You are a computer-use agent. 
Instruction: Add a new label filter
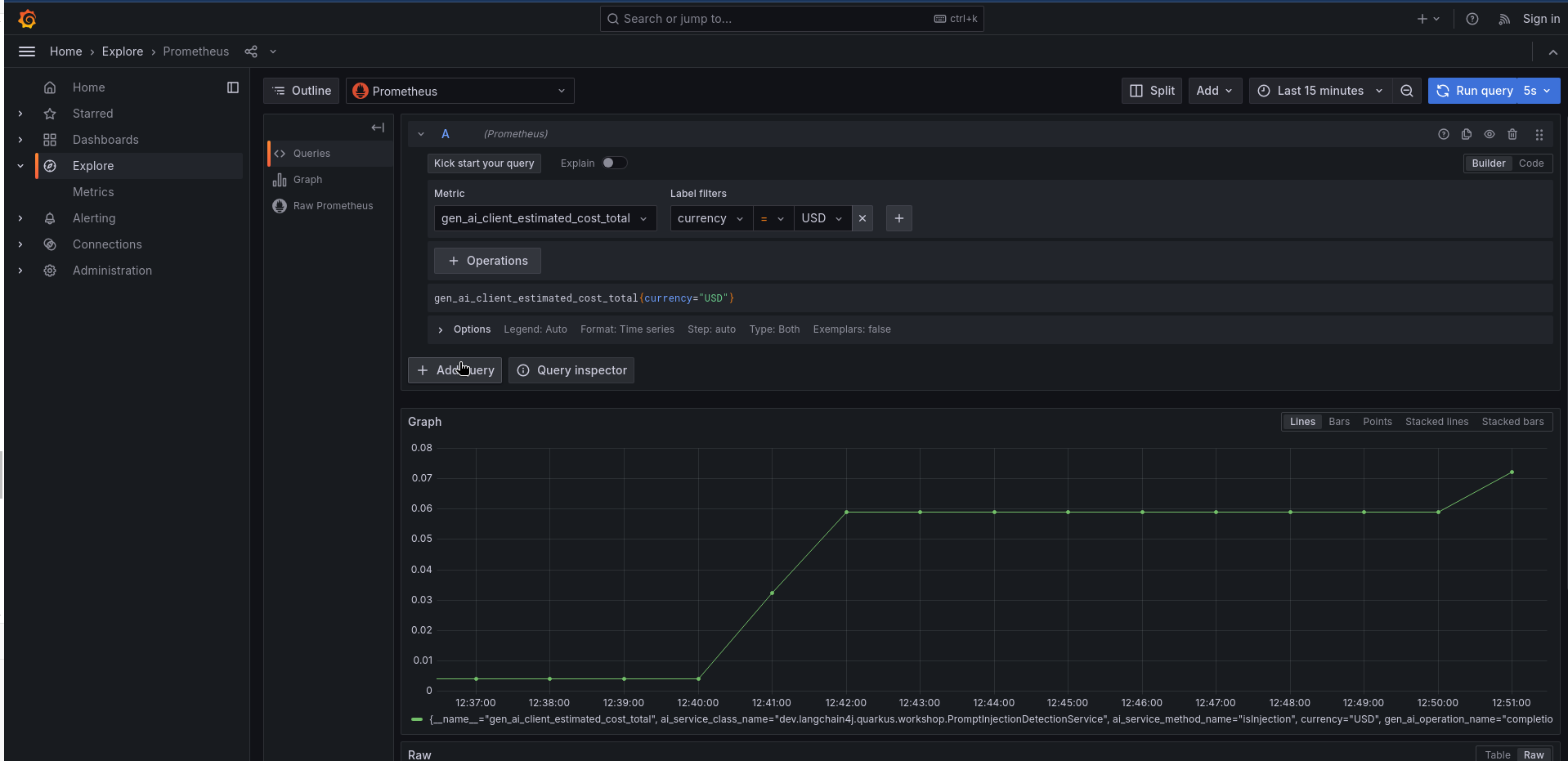(x=898, y=218)
